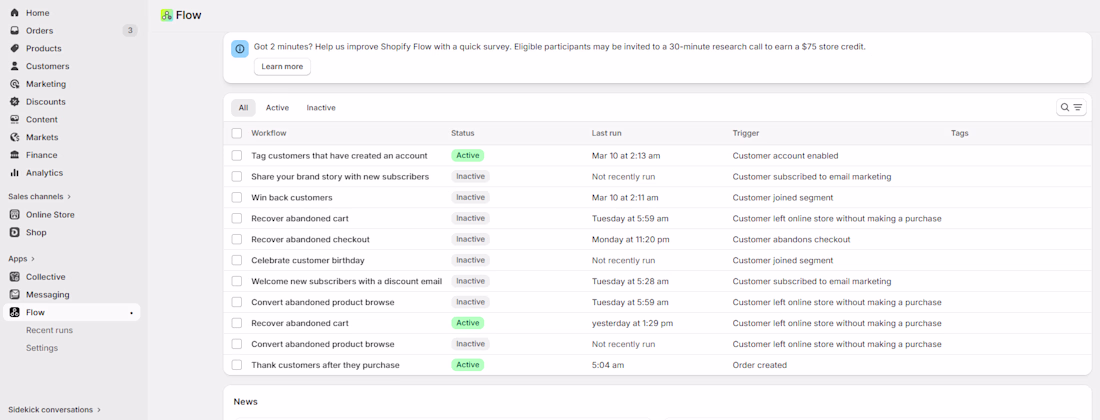
Task: Switch to the Active tab
Action: pos(277,108)
